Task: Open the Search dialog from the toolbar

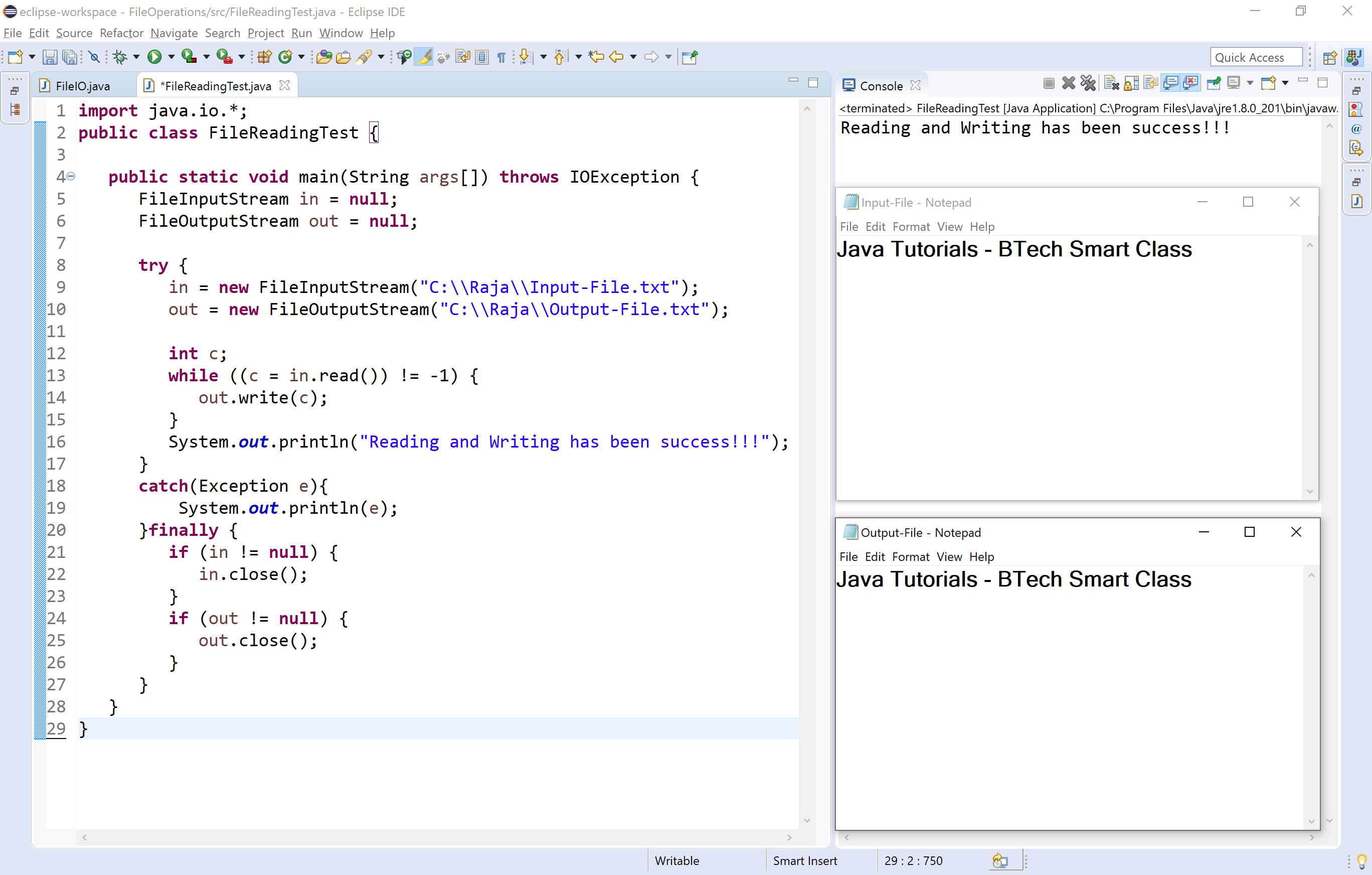Action: click(x=365, y=57)
